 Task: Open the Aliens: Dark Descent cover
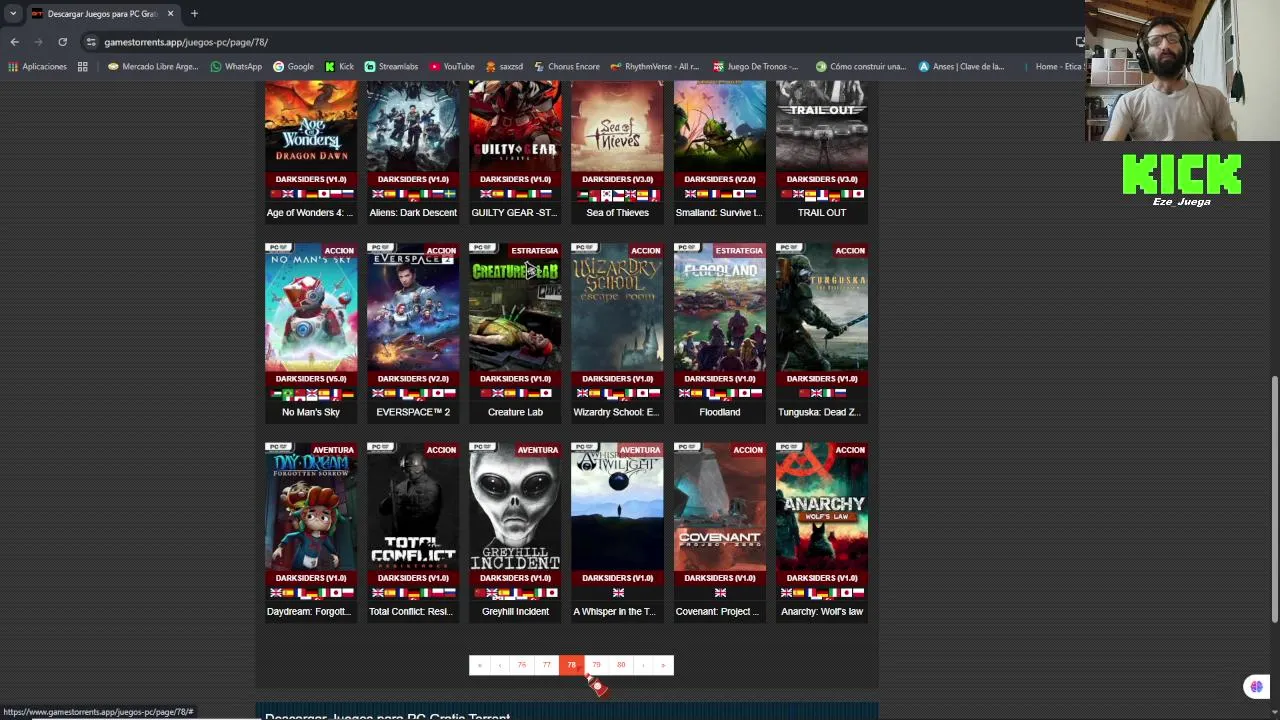tap(413, 127)
